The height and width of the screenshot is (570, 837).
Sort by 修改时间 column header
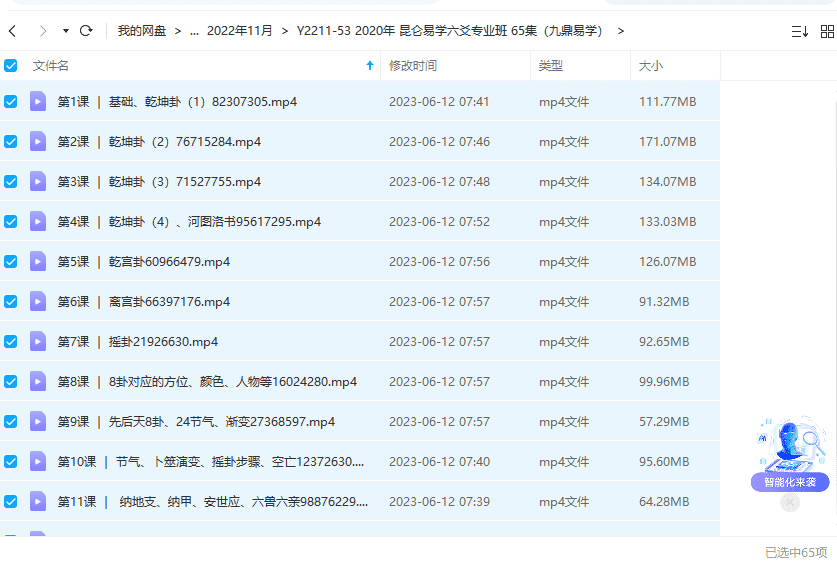[x=413, y=66]
